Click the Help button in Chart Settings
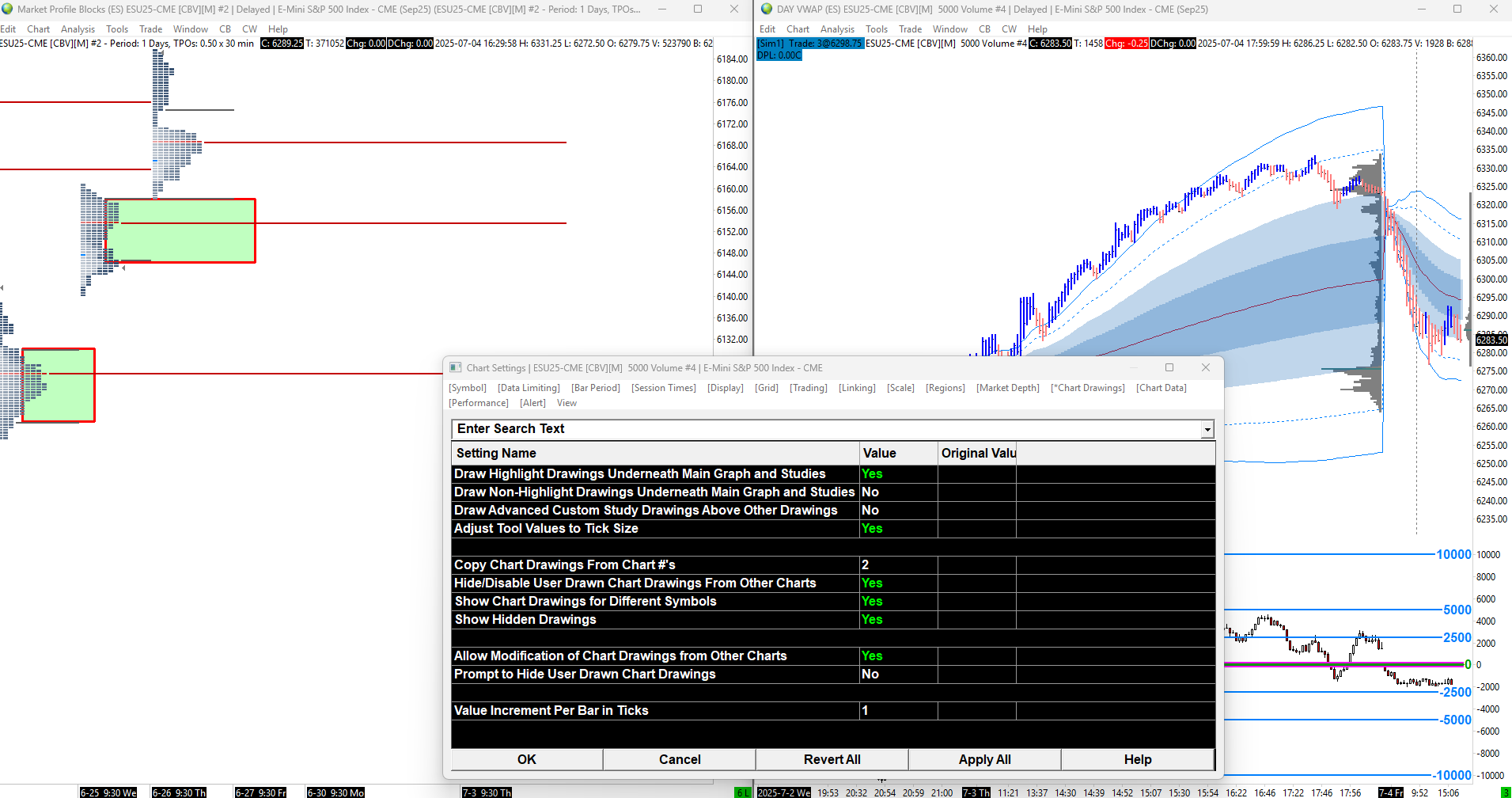The height and width of the screenshot is (798, 1512). click(1138, 759)
